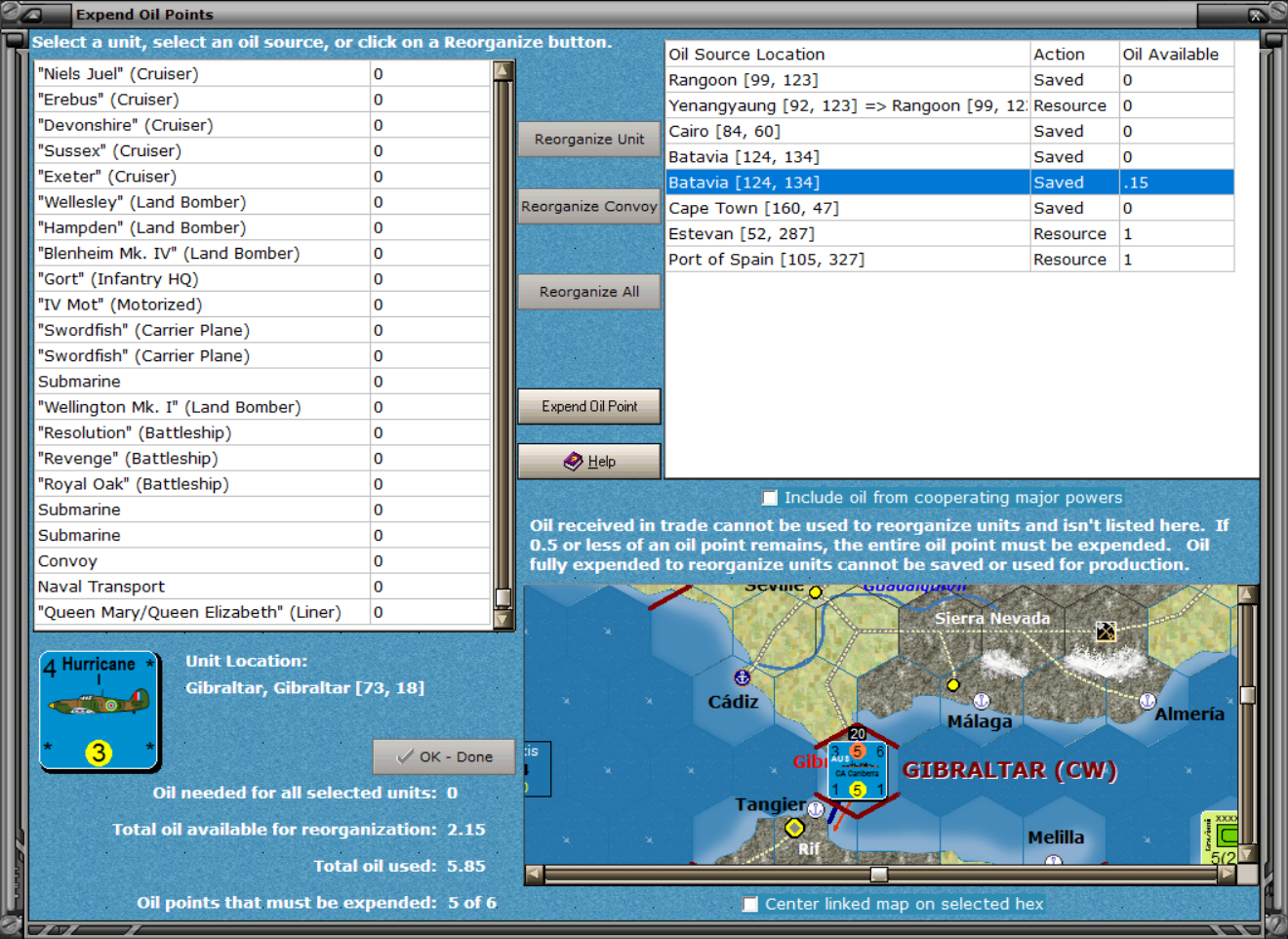The width and height of the screenshot is (1288, 939).
Task: Click Action column header
Action: [x=1074, y=55]
